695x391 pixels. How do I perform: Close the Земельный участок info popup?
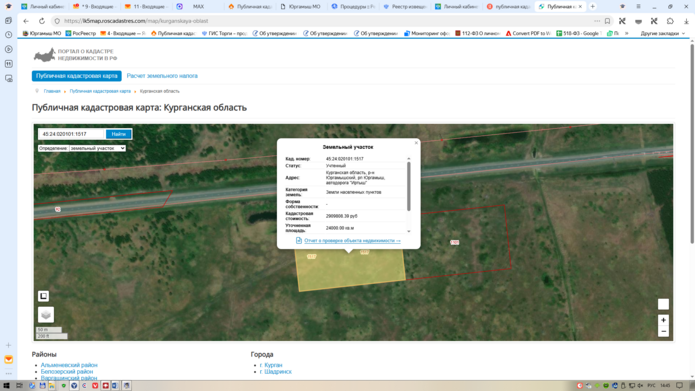coord(416,143)
